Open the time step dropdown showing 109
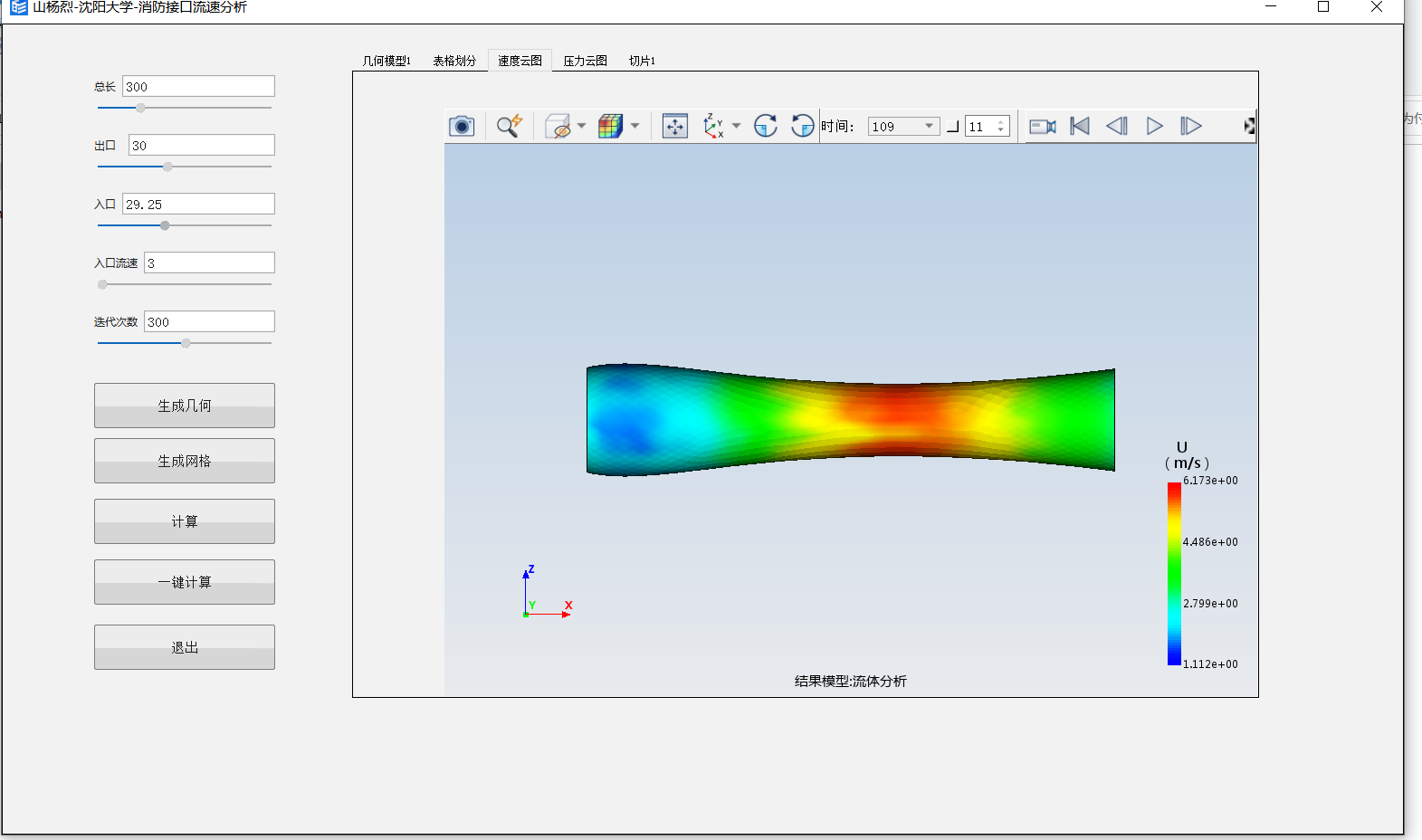 (x=929, y=126)
